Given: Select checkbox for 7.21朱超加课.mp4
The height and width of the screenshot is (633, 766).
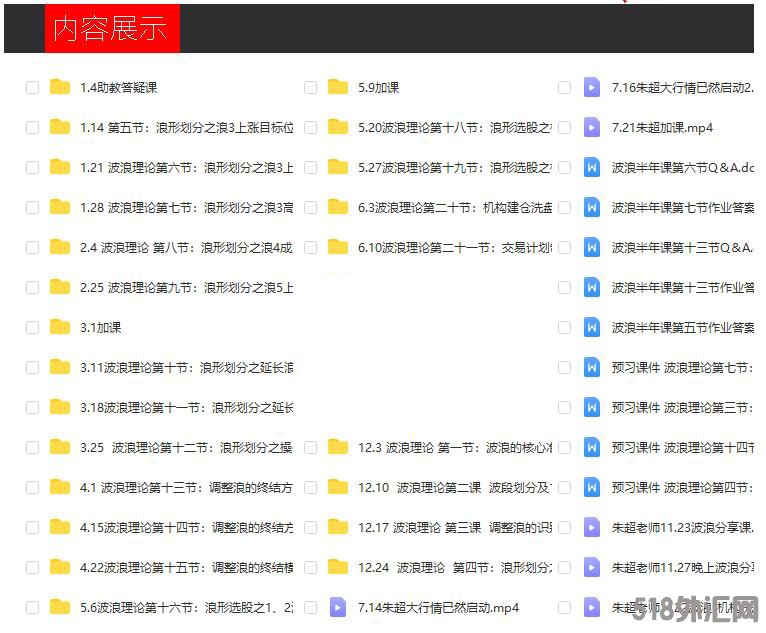Looking at the screenshot, I should 564,127.
